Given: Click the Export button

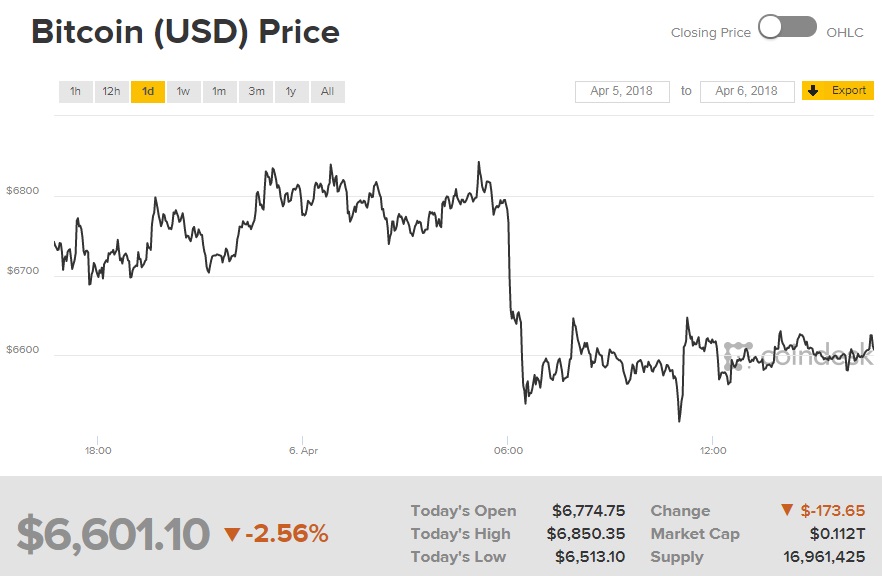Looking at the screenshot, I should click(838, 90).
